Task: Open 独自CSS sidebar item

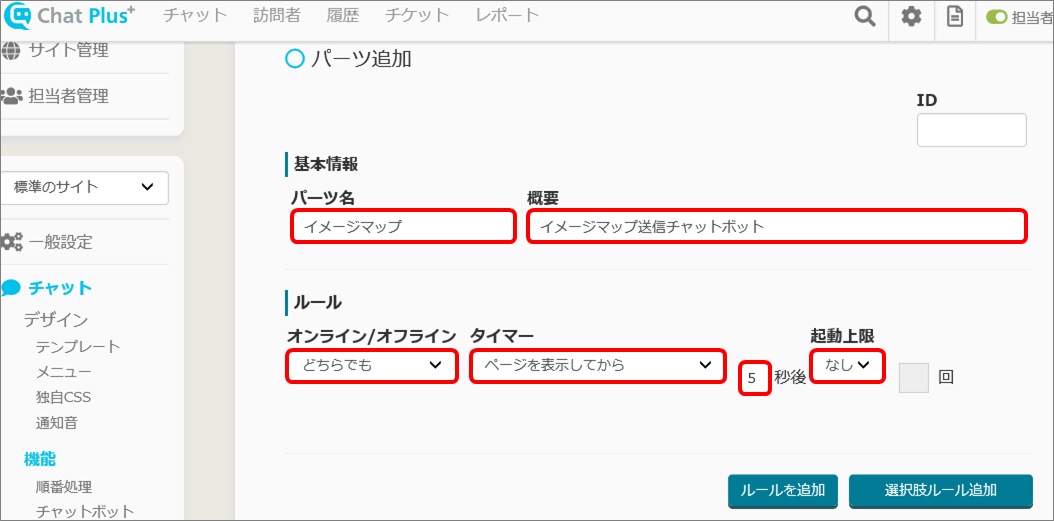Action: coord(63,397)
